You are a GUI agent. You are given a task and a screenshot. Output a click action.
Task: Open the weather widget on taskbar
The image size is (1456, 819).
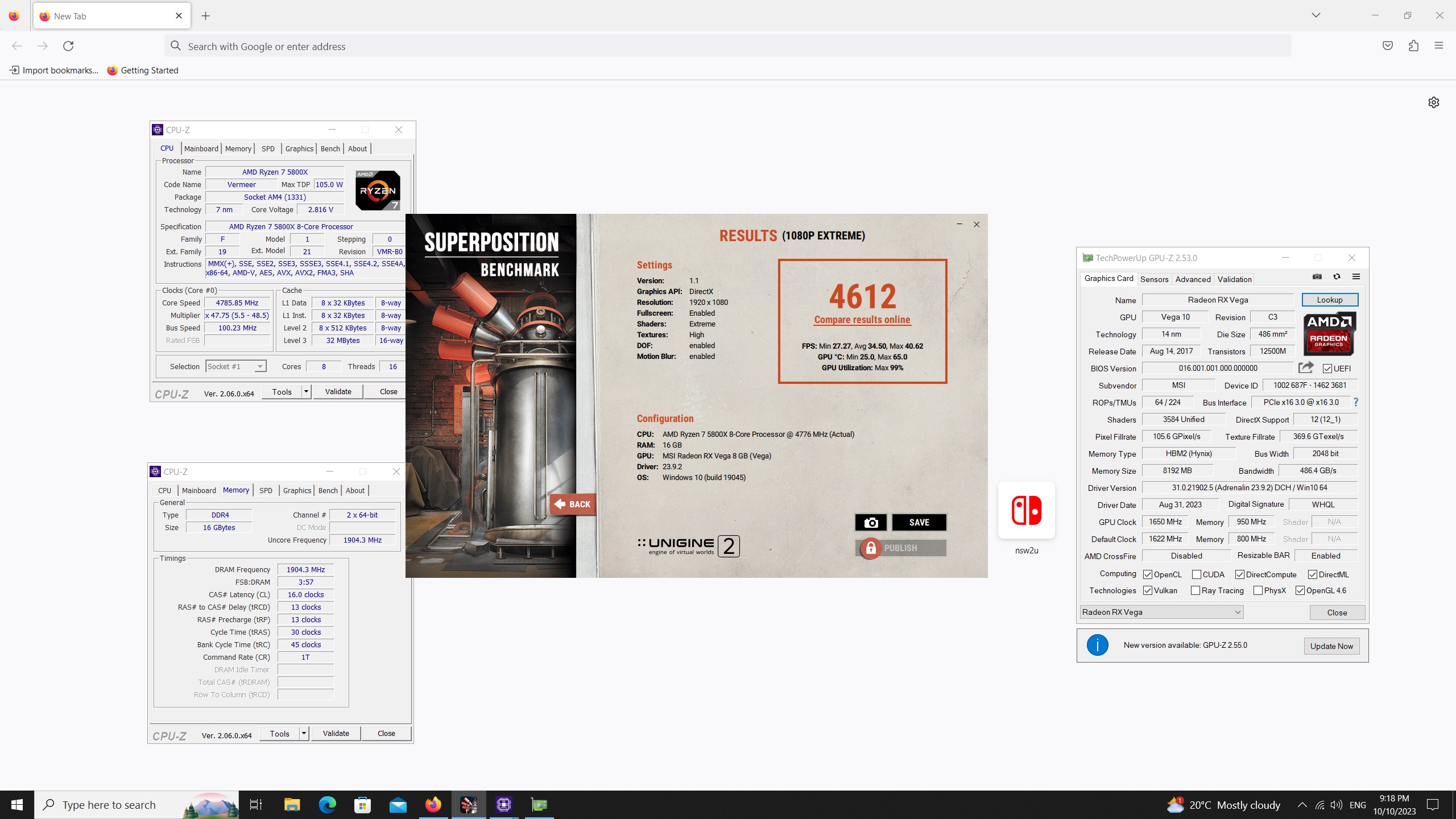pos(1223,805)
